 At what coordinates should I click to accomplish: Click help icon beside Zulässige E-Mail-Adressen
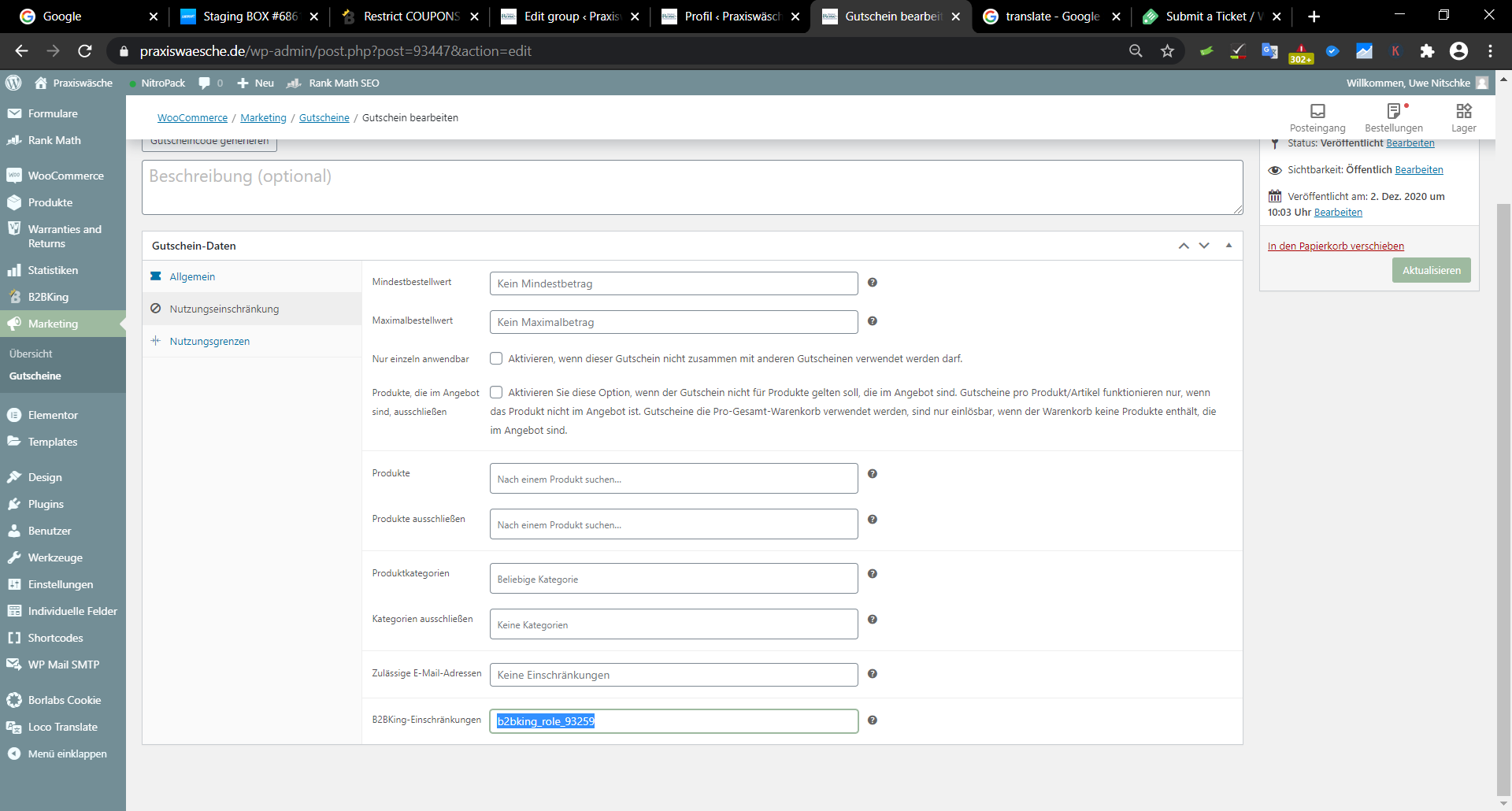tap(873, 674)
